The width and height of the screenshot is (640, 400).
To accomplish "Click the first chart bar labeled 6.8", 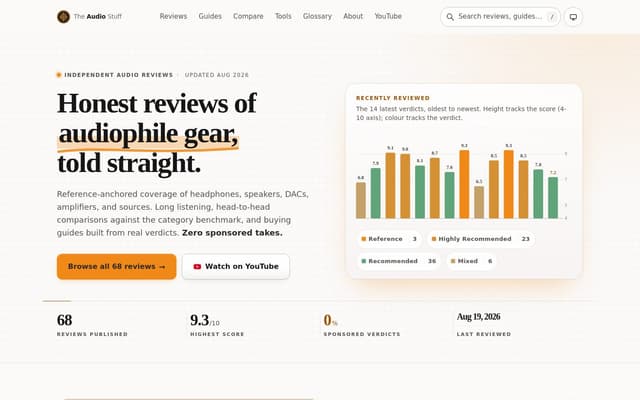I will coord(361,200).
